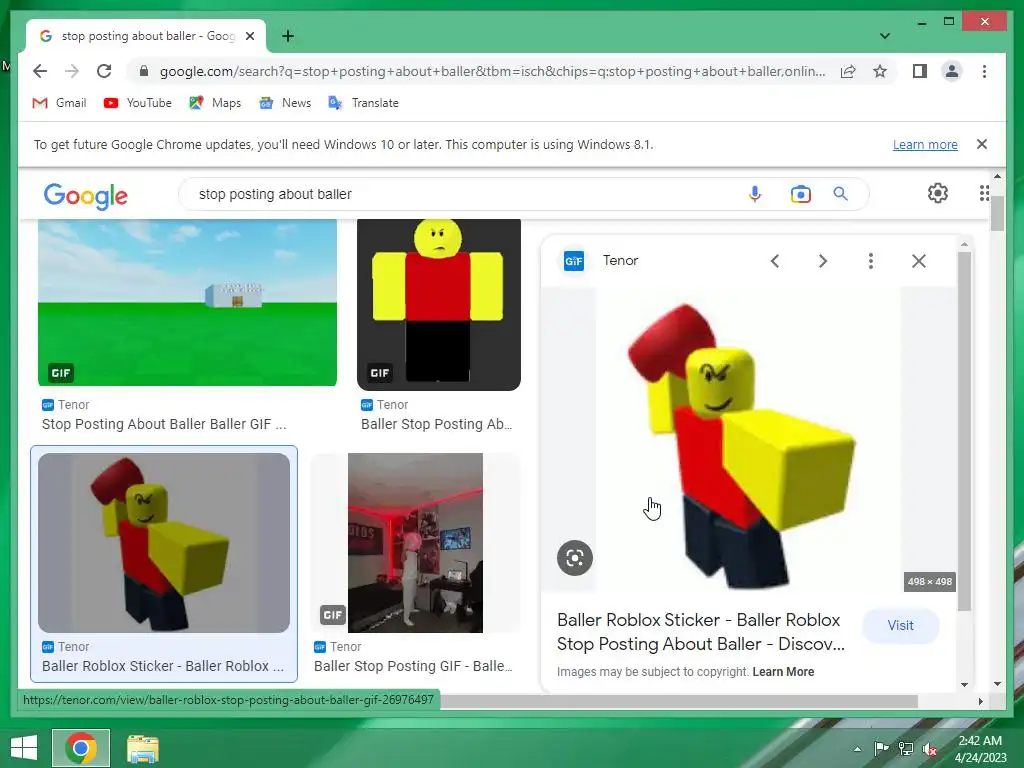Click the large Baller preview image
Viewport: 1024px width, 768px height.
tap(748, 439)
